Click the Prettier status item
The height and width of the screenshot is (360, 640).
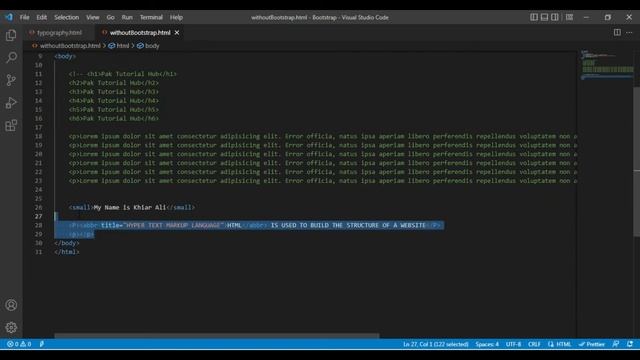tap(591, 344)
